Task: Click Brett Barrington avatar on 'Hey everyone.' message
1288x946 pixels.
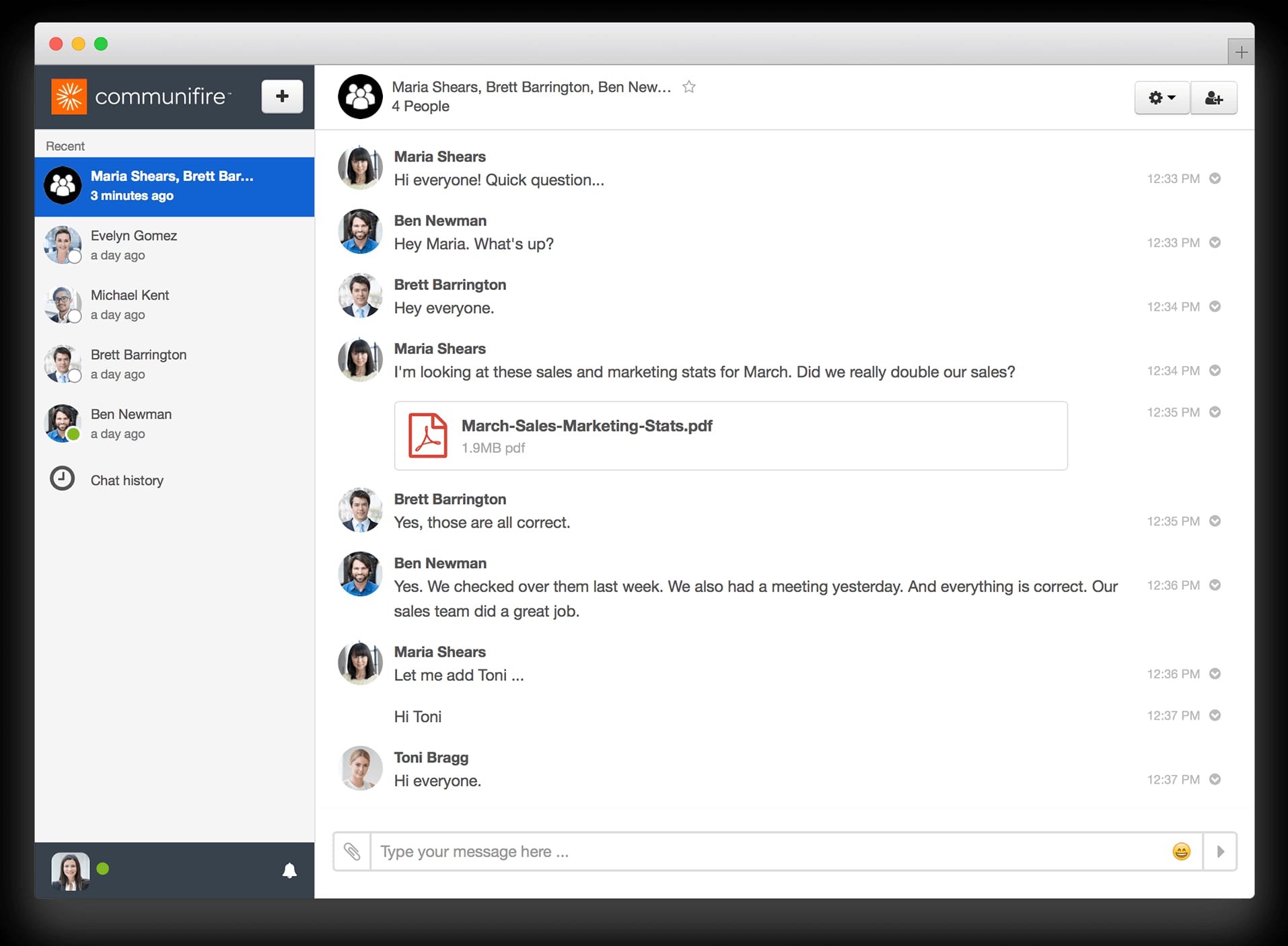Action: (x=360, y=295)
